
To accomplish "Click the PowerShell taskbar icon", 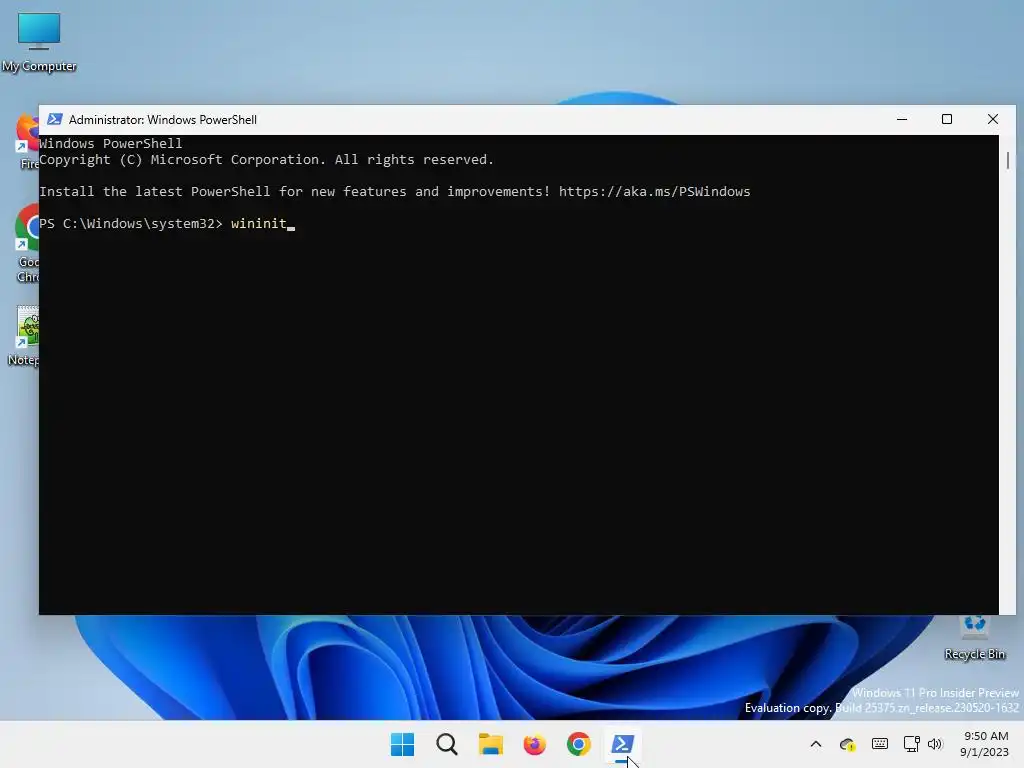I will (x=622, y=744).
